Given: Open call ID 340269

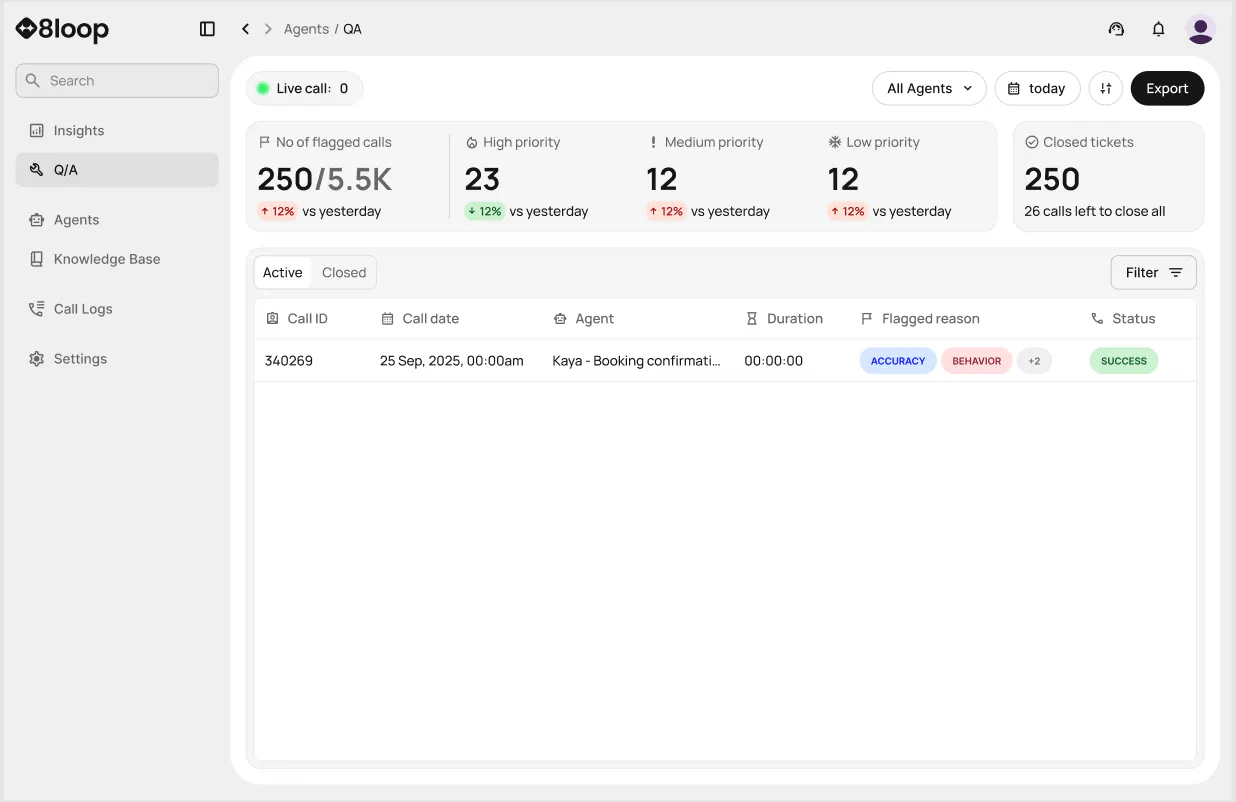Looking at the screenshot, I should [x=289, y=360].
